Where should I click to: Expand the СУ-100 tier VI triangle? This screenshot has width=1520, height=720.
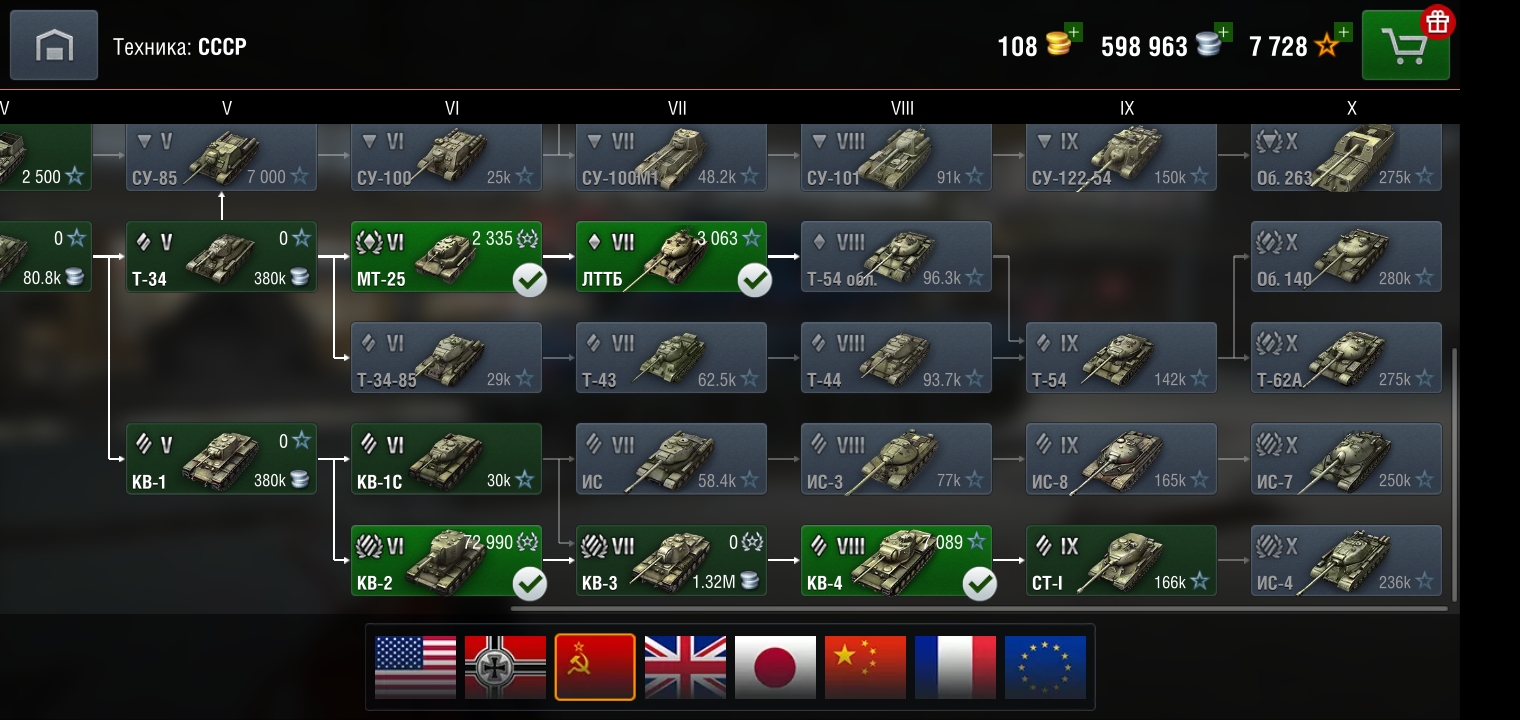370,141
